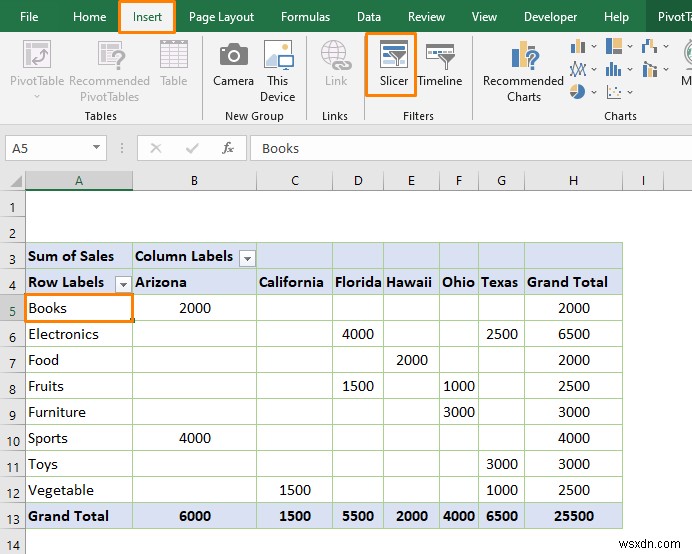Open the Name Box dropdown
Image resolution: width=692 pixels, height=554 pixels.
point(96,147)
